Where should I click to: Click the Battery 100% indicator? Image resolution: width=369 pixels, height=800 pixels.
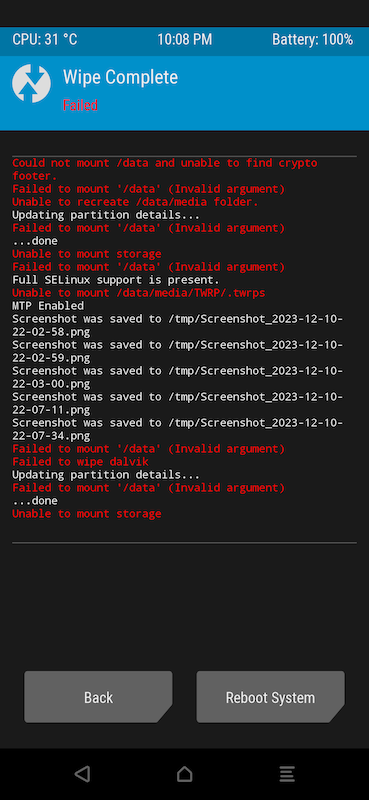[312, 40]
